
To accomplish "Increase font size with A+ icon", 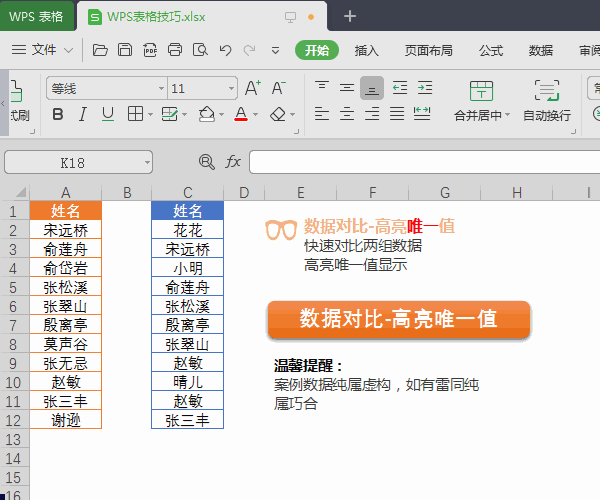I will pyautogui.click(x=253, y=88).
